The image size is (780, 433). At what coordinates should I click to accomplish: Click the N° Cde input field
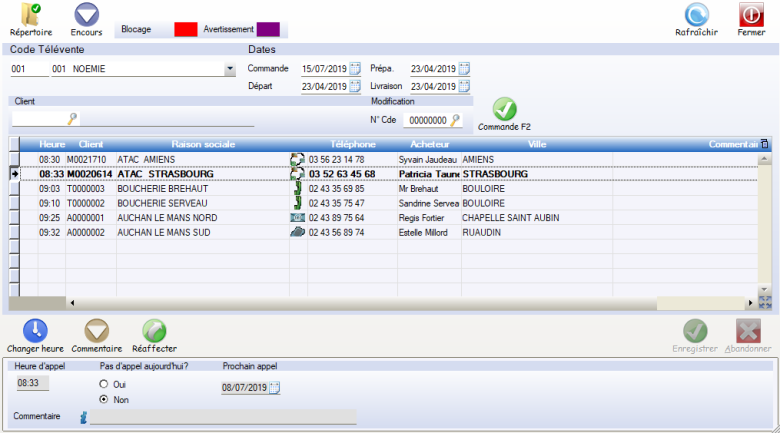pos(426,120)
